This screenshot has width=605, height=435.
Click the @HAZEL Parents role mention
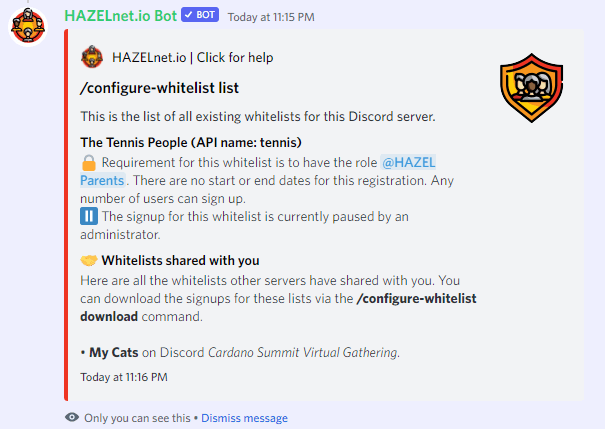coord(408,163)
